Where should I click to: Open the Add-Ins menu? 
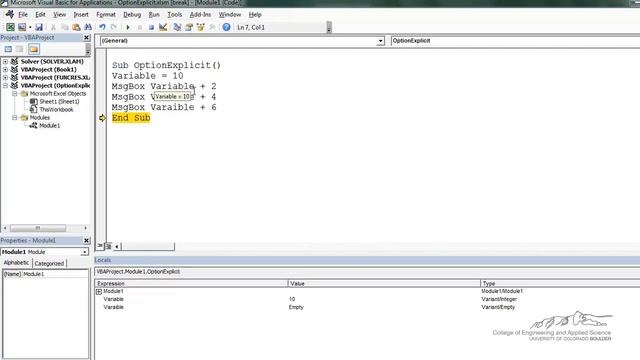tap(200, 14)
